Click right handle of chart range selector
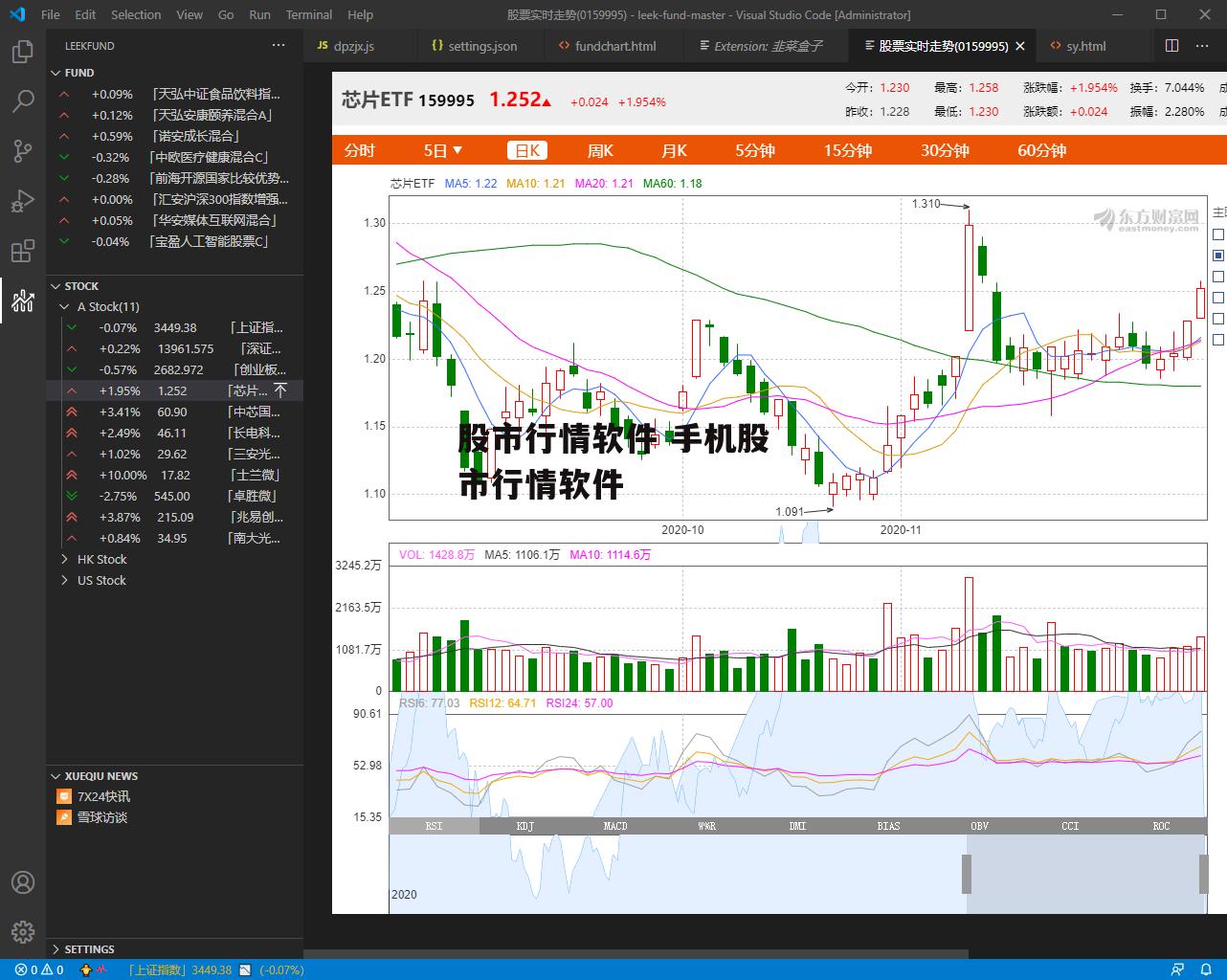The height and width of the screenshot is (980, 1227). click(1204, 874)
